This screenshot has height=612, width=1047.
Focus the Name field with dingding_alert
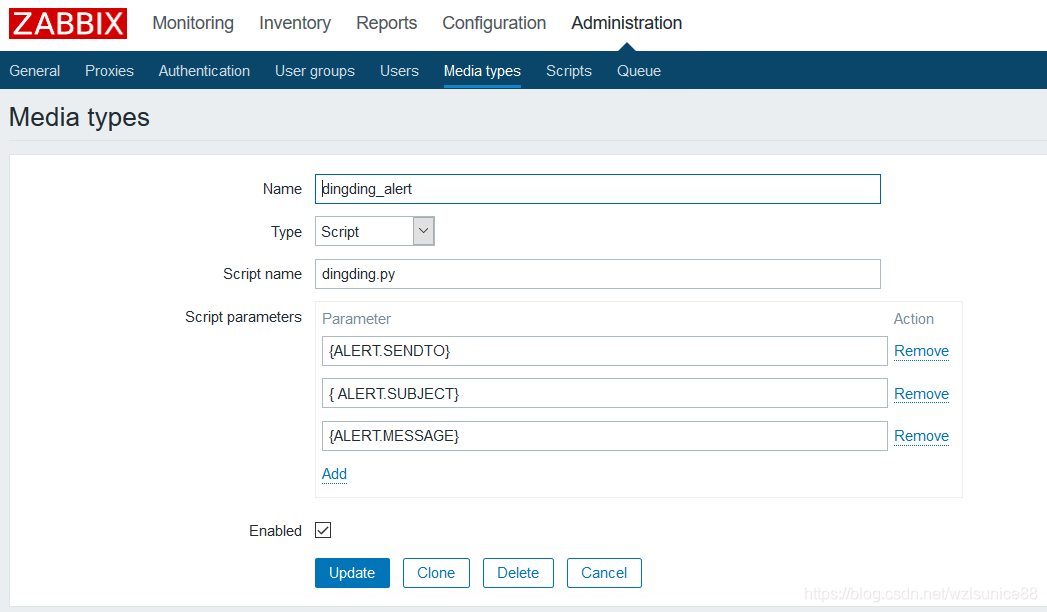pyautogui.click(x=598, y=189)
